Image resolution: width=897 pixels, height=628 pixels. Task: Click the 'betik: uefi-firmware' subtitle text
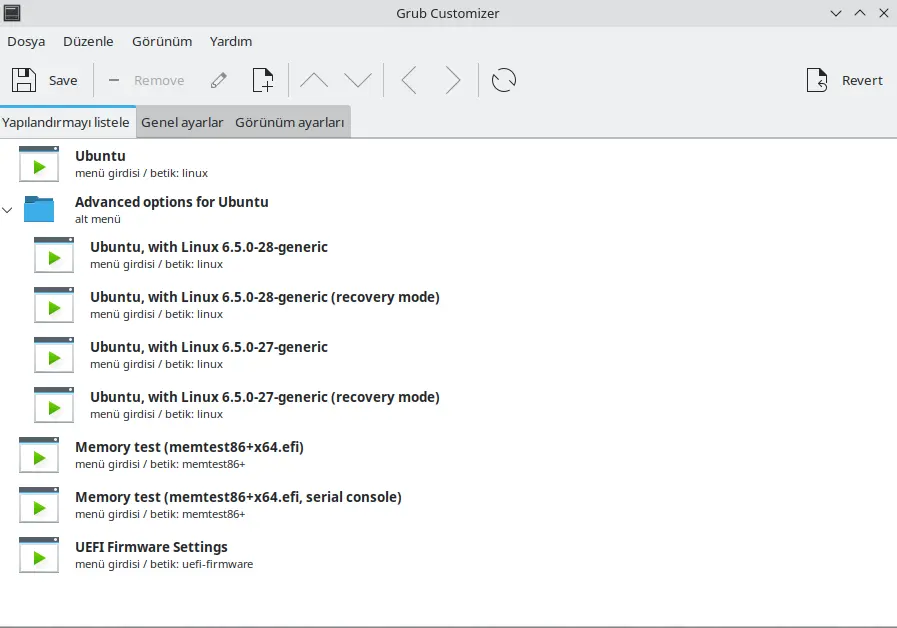(x=201, y=564)
